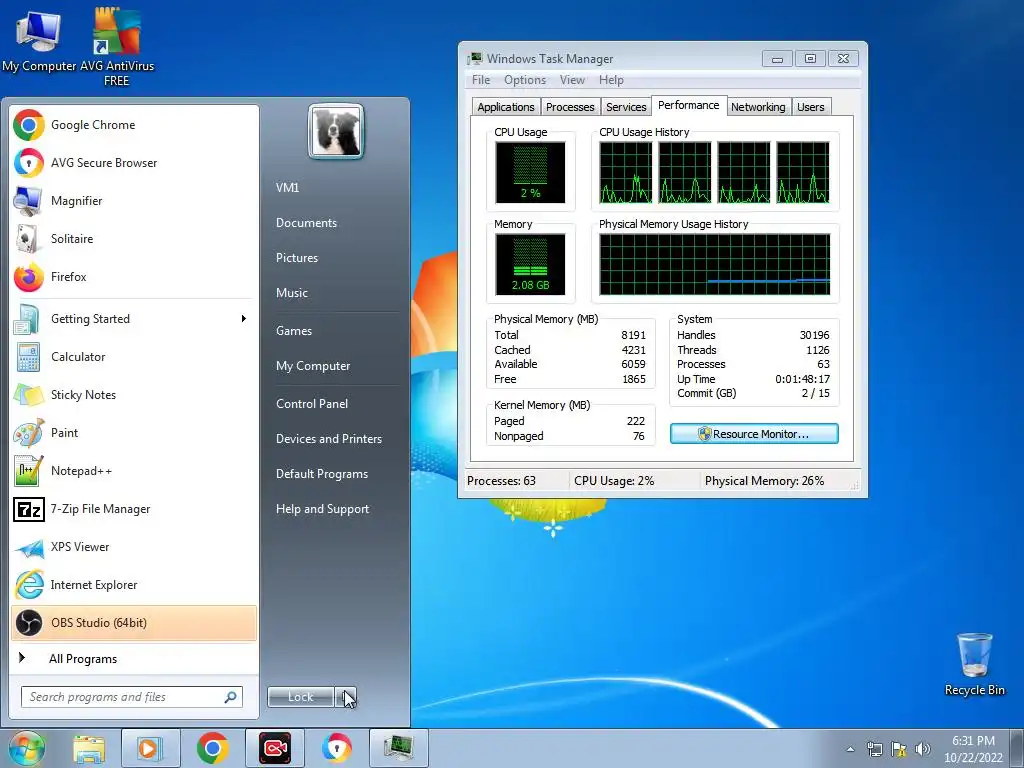Open Windows Explorer folder taskbar icon
The image size is (1024, 768).
coord(89,748)
